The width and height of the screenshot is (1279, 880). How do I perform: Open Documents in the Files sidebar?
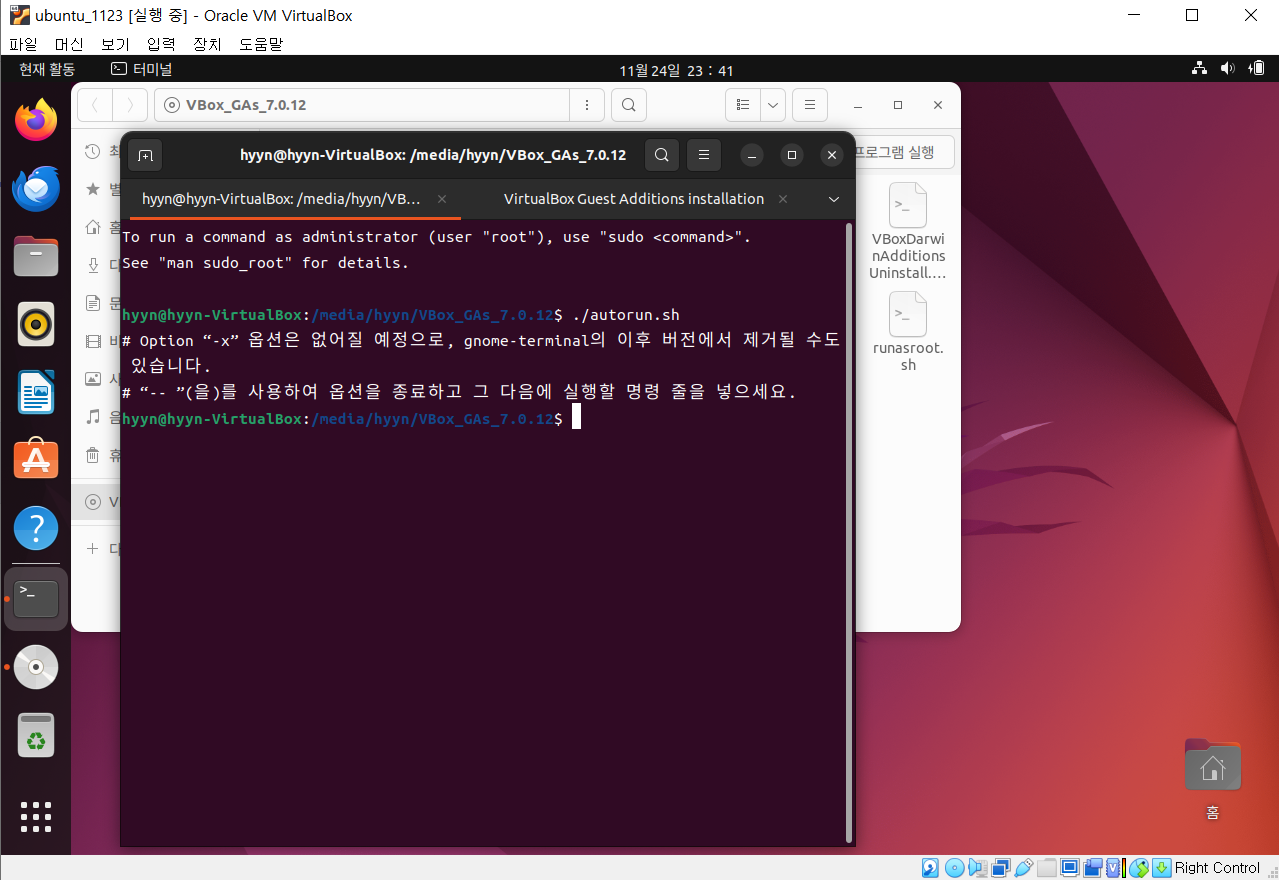pos(96,302)
